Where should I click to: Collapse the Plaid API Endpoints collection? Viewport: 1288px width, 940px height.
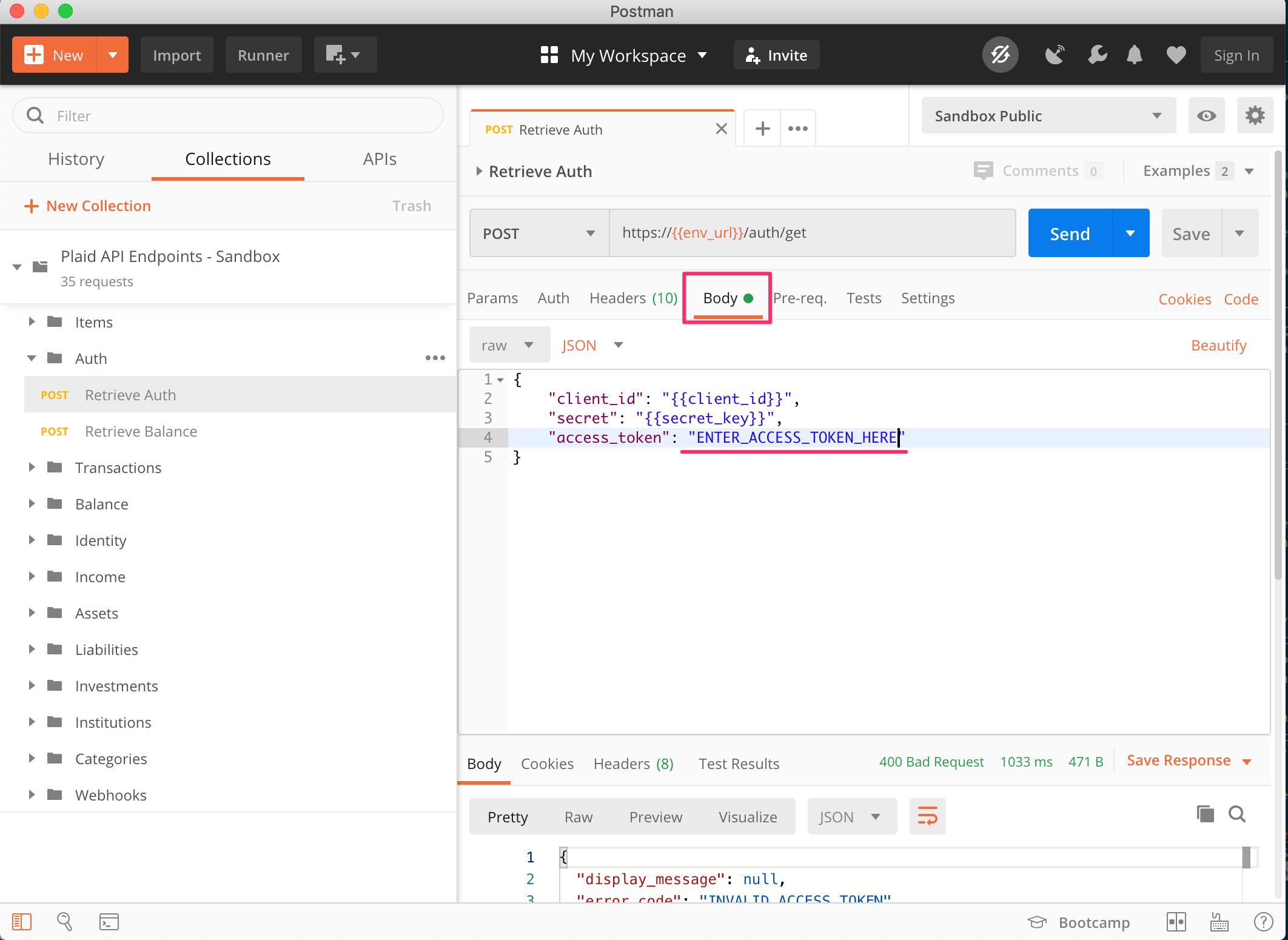point(17,267)
